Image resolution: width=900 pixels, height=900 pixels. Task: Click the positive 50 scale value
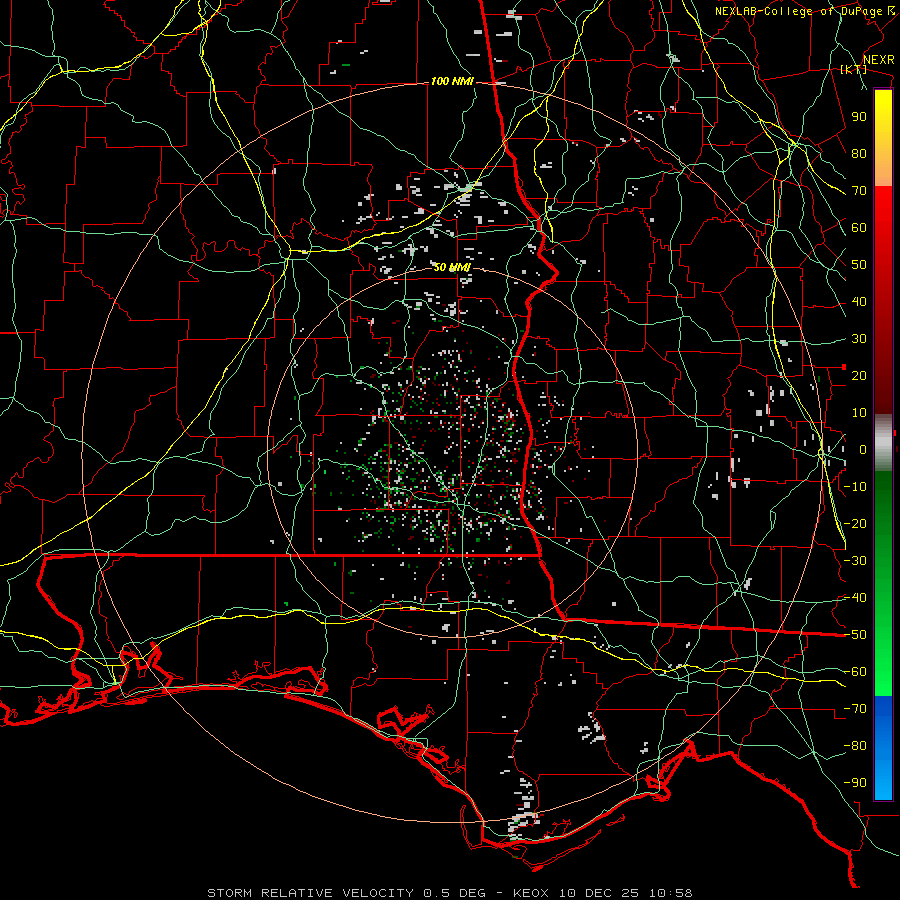pos(859,265)
